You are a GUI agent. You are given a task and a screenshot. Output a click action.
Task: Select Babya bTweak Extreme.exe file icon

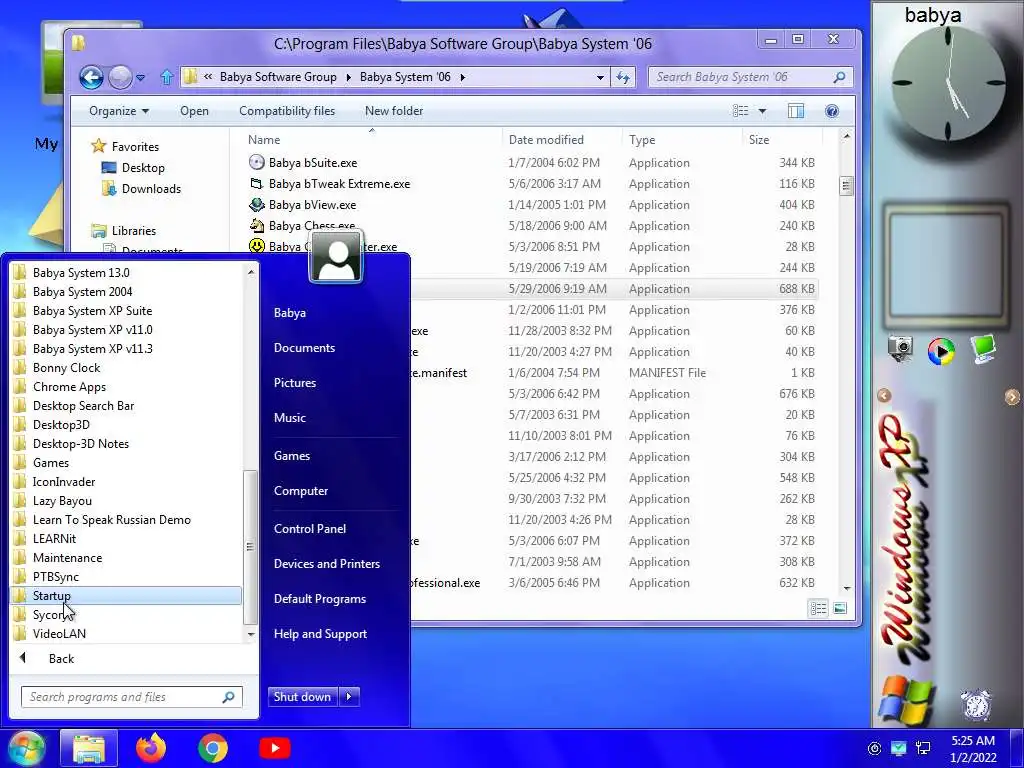point(257,184)
